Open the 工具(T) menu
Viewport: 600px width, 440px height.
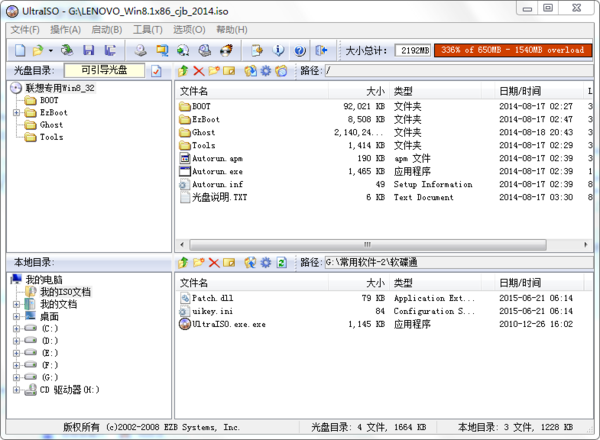coord(148,30)
